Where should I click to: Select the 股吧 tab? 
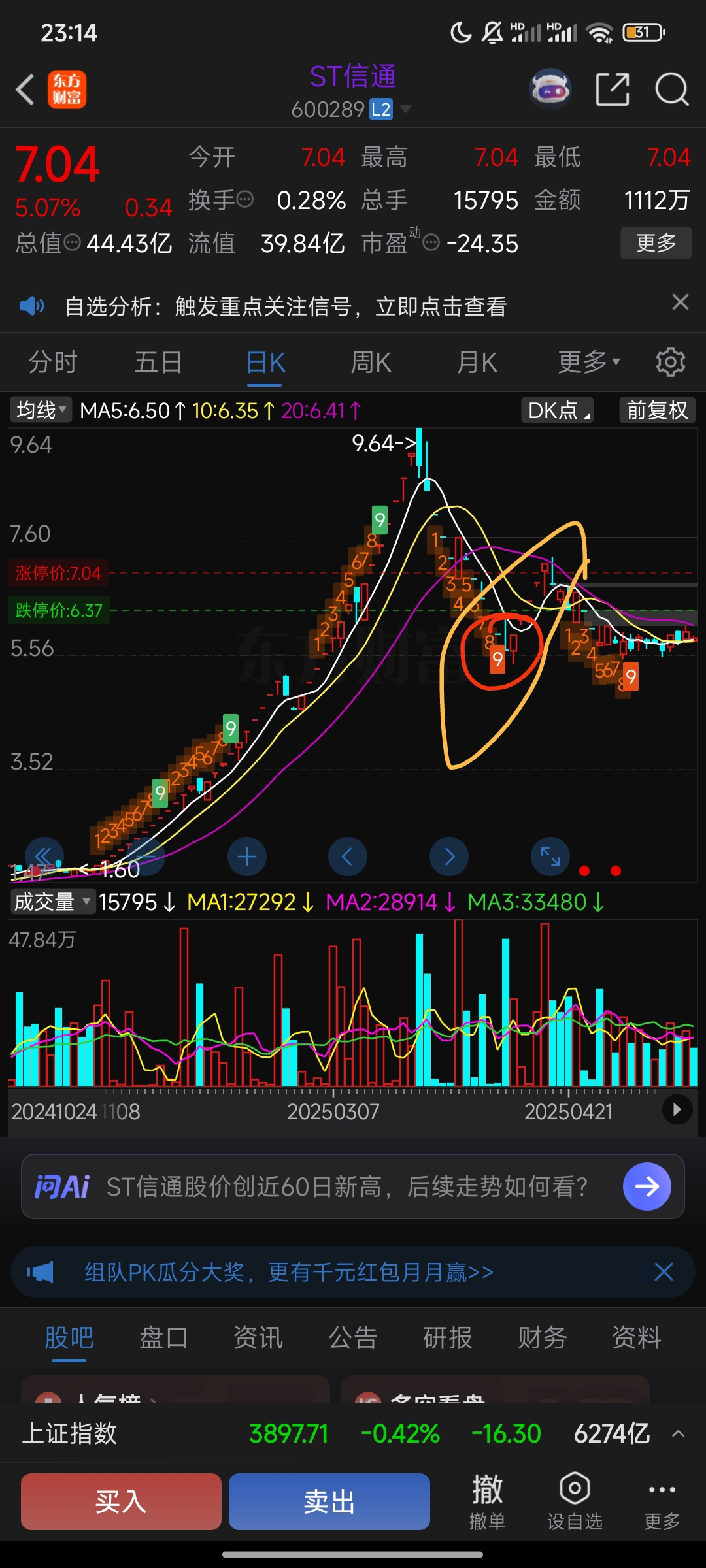coord(69,1337)
